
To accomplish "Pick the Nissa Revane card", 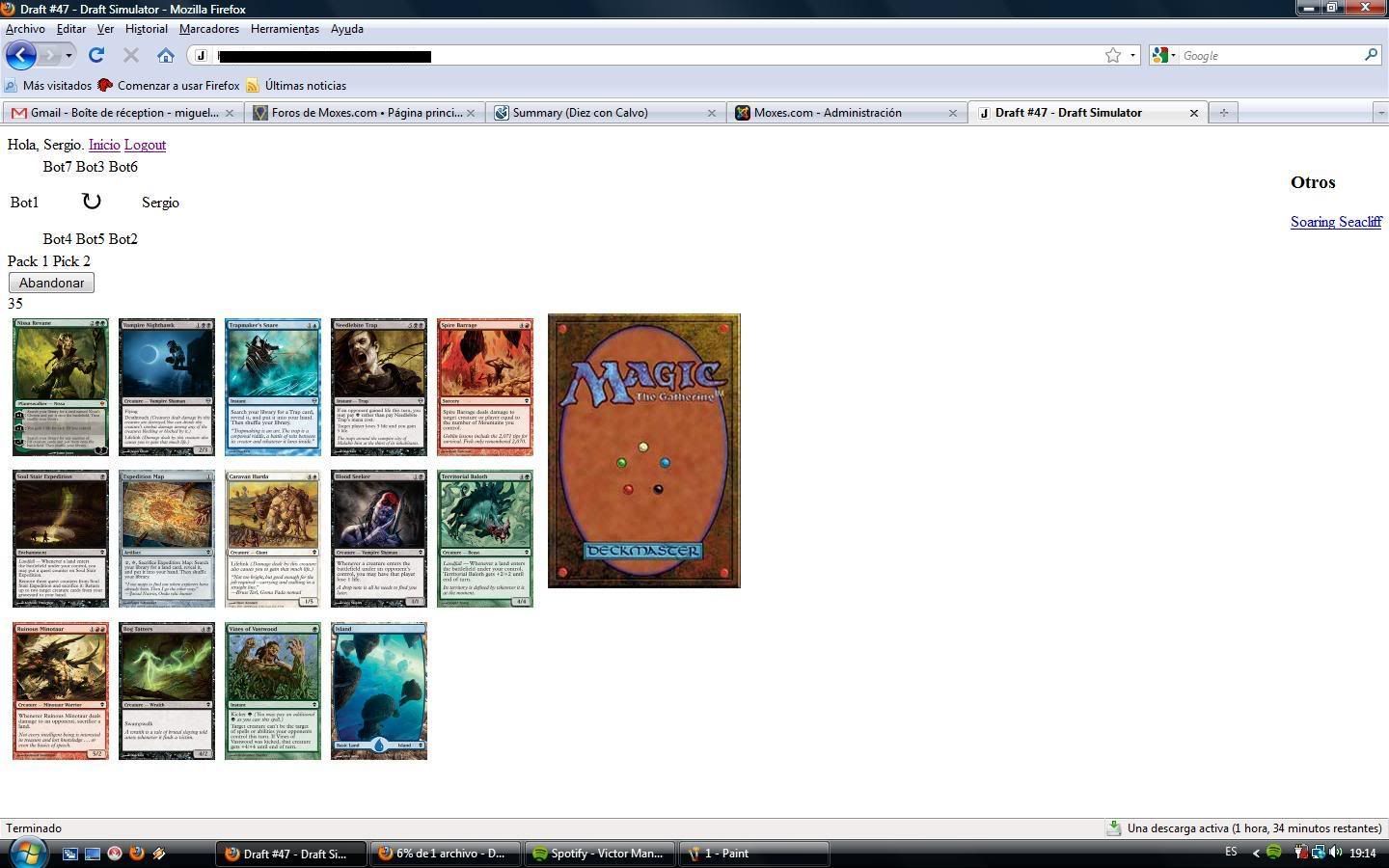I will [61, 387].
